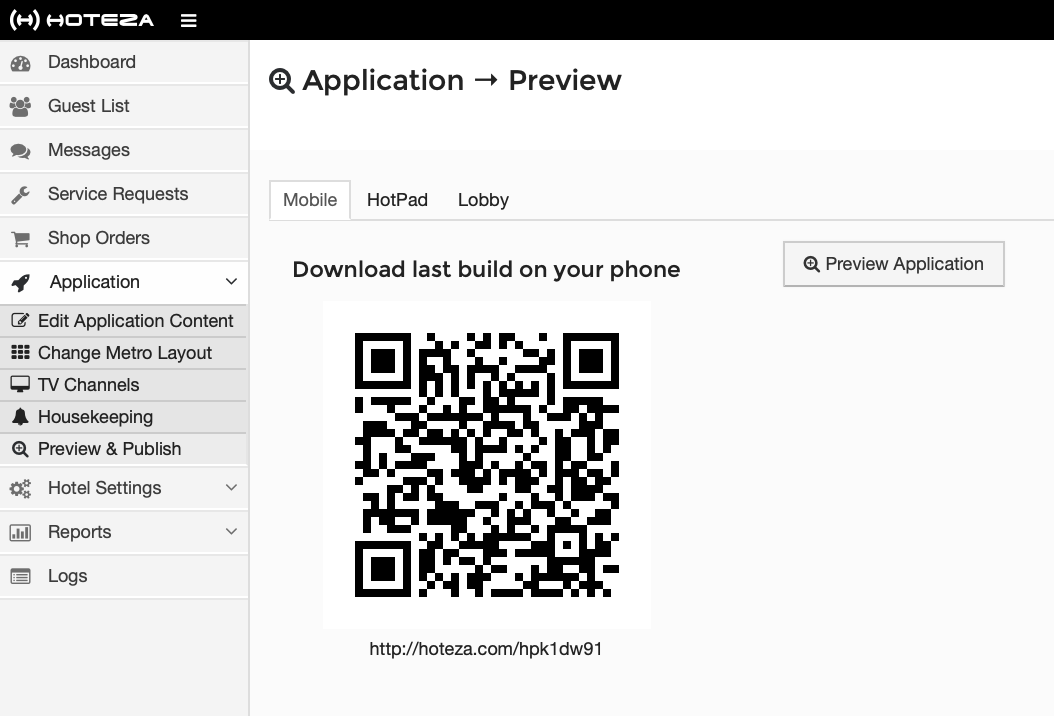
Task: Click the Change Metro Layout grid icon
Action: [x=20, y=352]
